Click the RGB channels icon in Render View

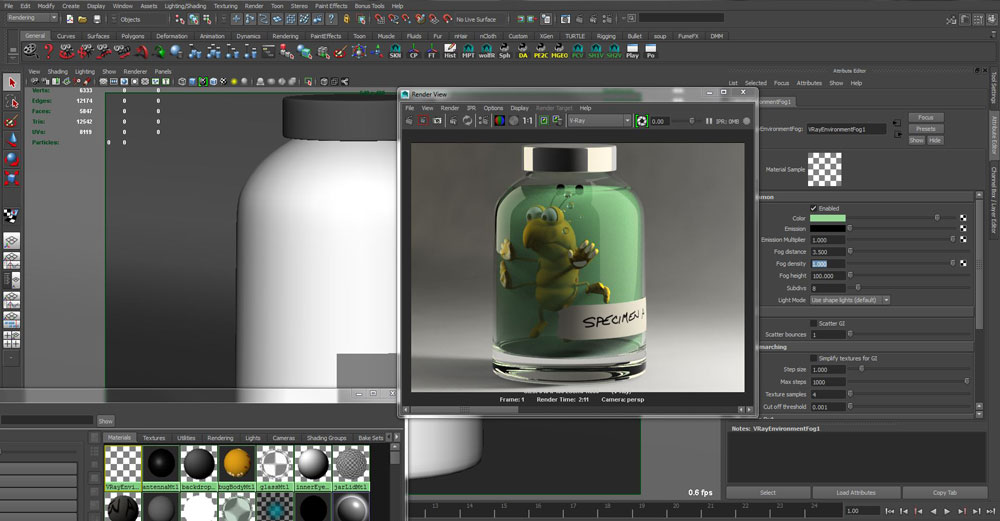coord(499,121)
